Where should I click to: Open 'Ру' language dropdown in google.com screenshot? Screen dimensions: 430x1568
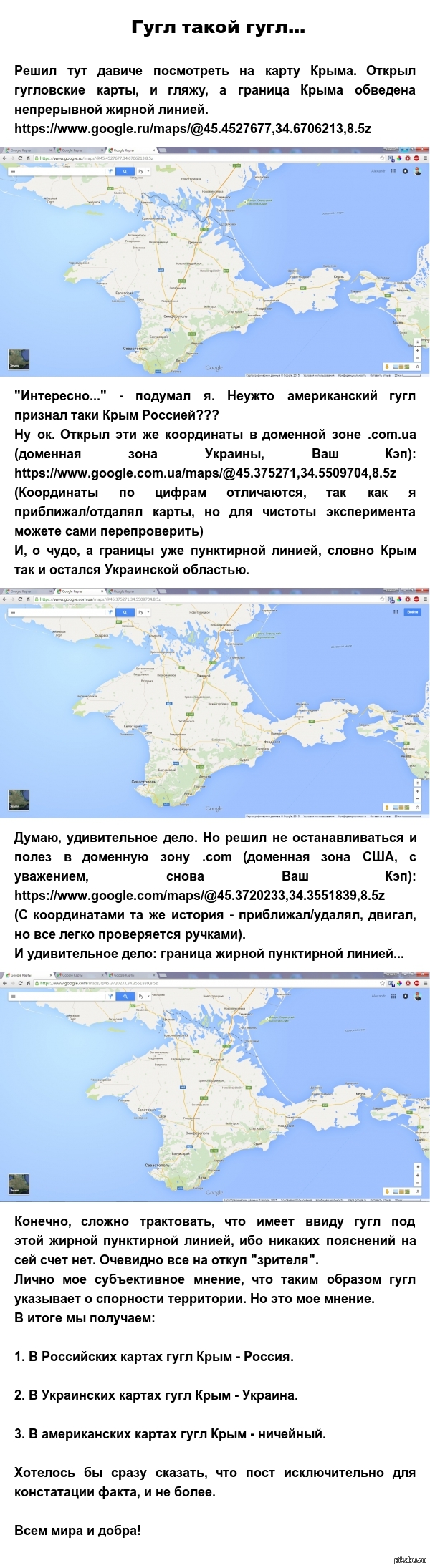tap(143, 996)
